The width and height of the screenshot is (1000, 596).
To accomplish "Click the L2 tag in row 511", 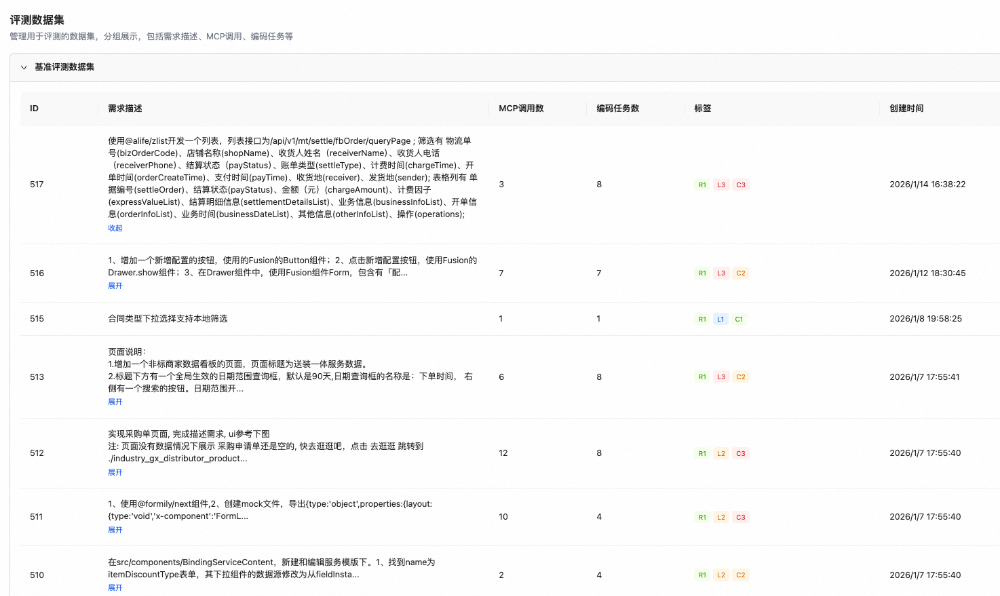I will (721, 518).
